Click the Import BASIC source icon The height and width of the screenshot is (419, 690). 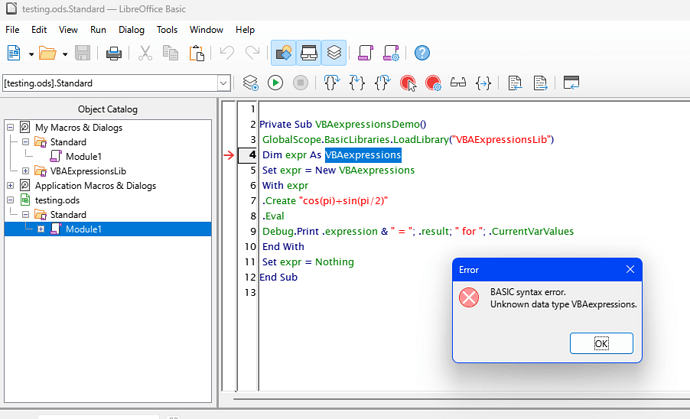click(x=514, y=83)
